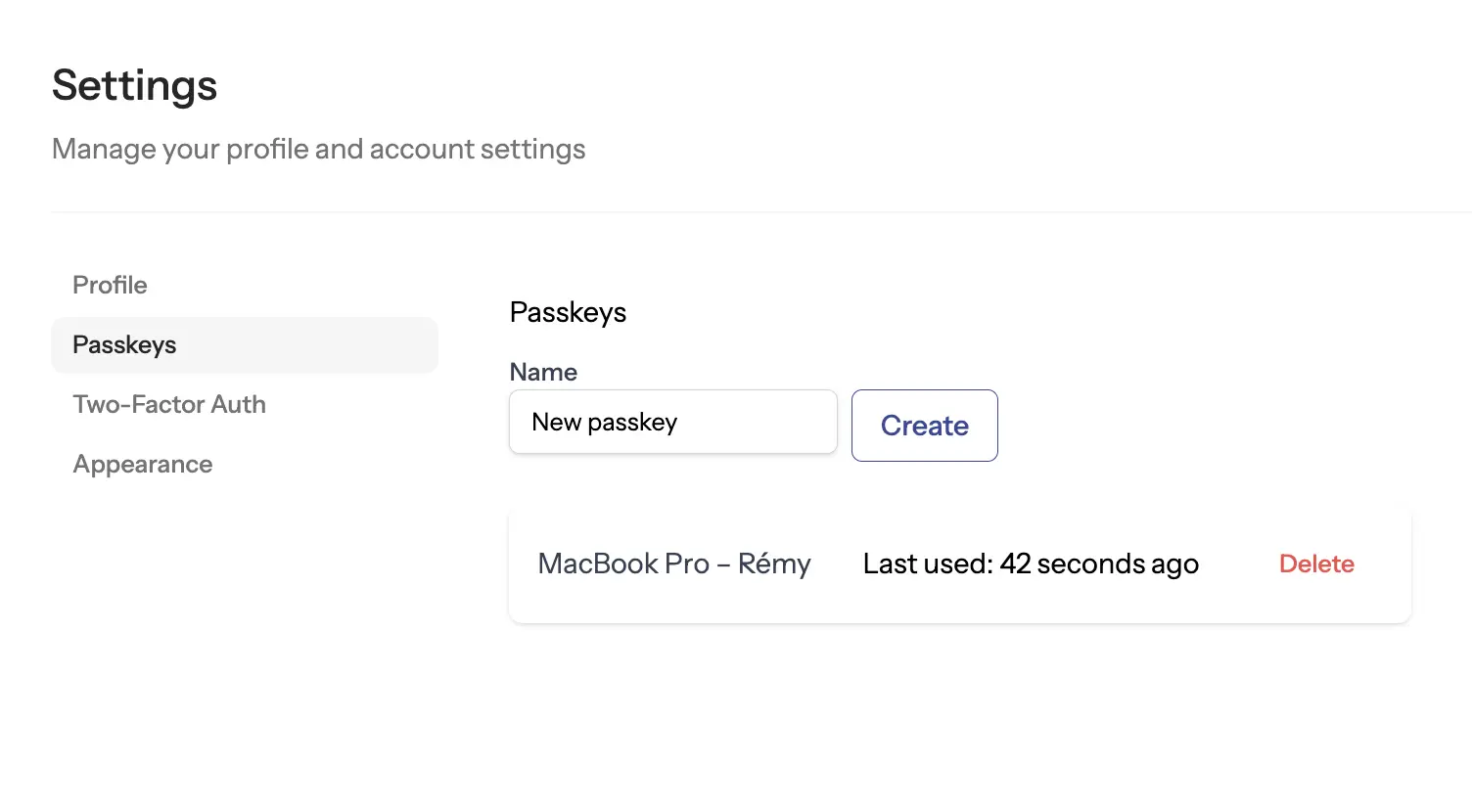Select the passkey named MacBook Pro – Rémy
This screenshot has width=1472, height=812.
673,564
